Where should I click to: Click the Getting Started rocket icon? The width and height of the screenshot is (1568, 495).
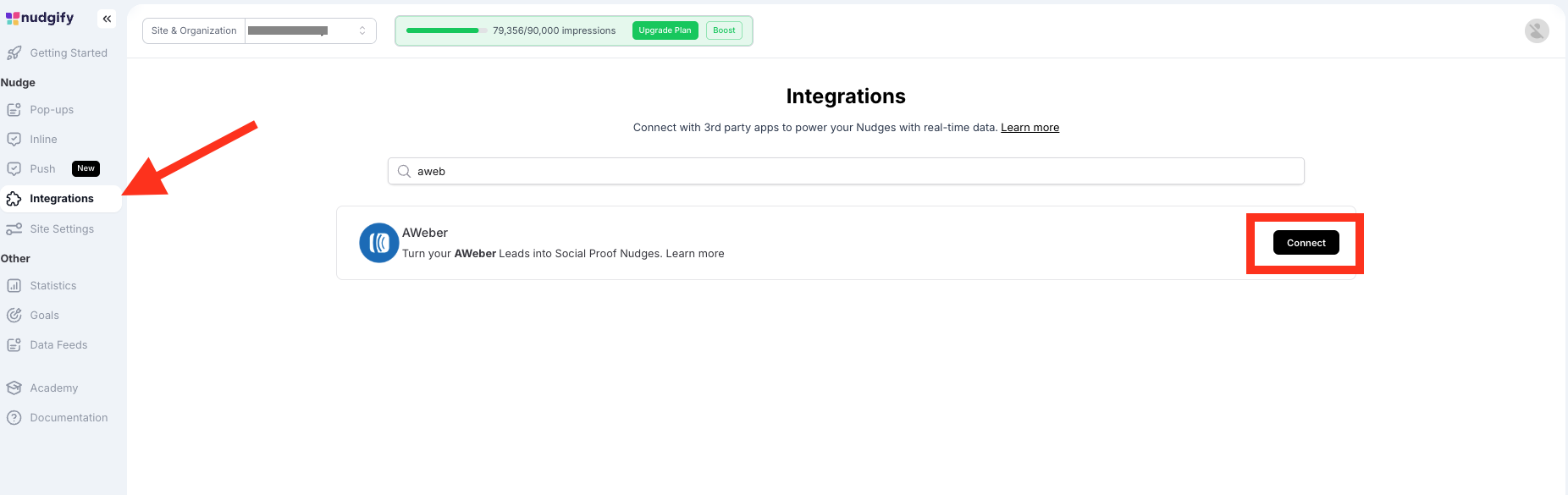pos(14,53)
